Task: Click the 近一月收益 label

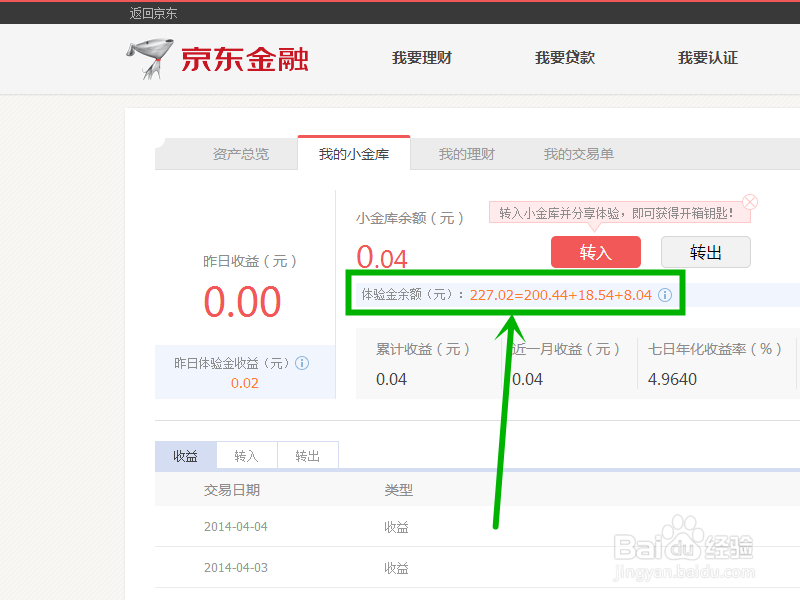Action: (x=565, y=349)
